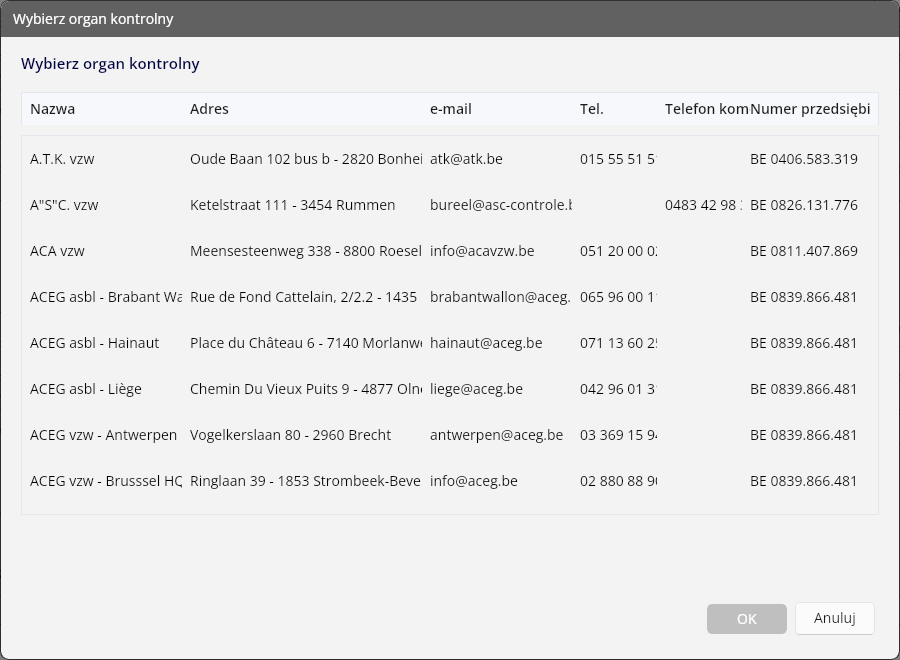900x660 pixels.
Task: Click address Vogelkerslaan 80 - 2960 Brecht
Action: (x=290, y=434)
